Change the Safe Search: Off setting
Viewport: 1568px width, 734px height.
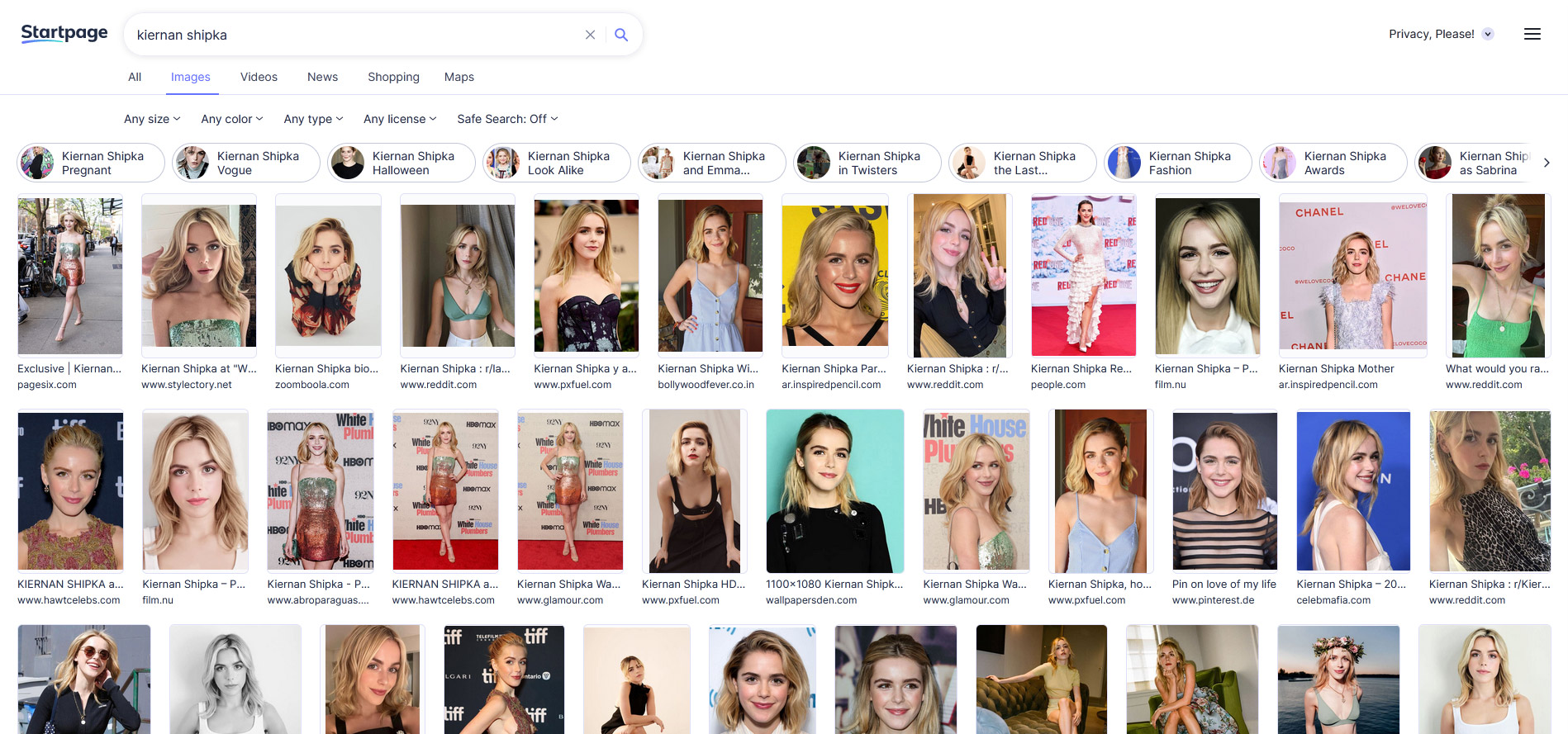pos(507,119)
